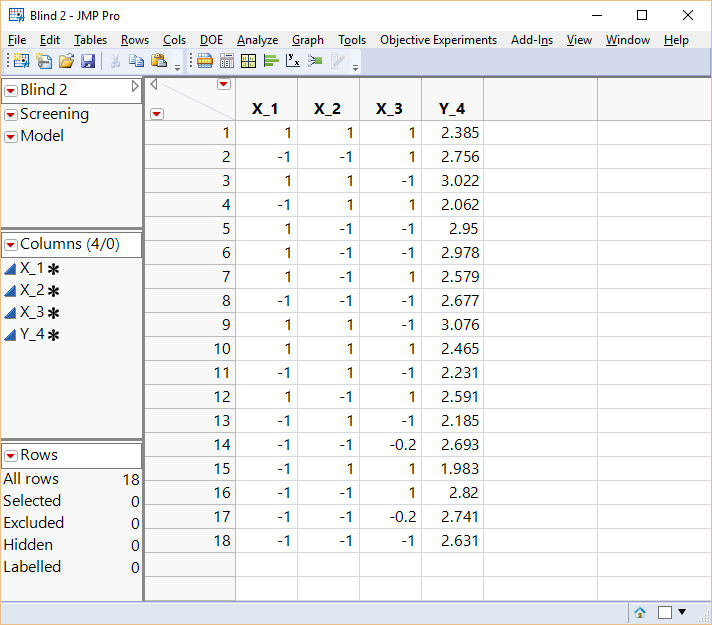Click the Y_4 cell containing 1.983
Viewport: 712px width, 625px height.
click(452, 469)
